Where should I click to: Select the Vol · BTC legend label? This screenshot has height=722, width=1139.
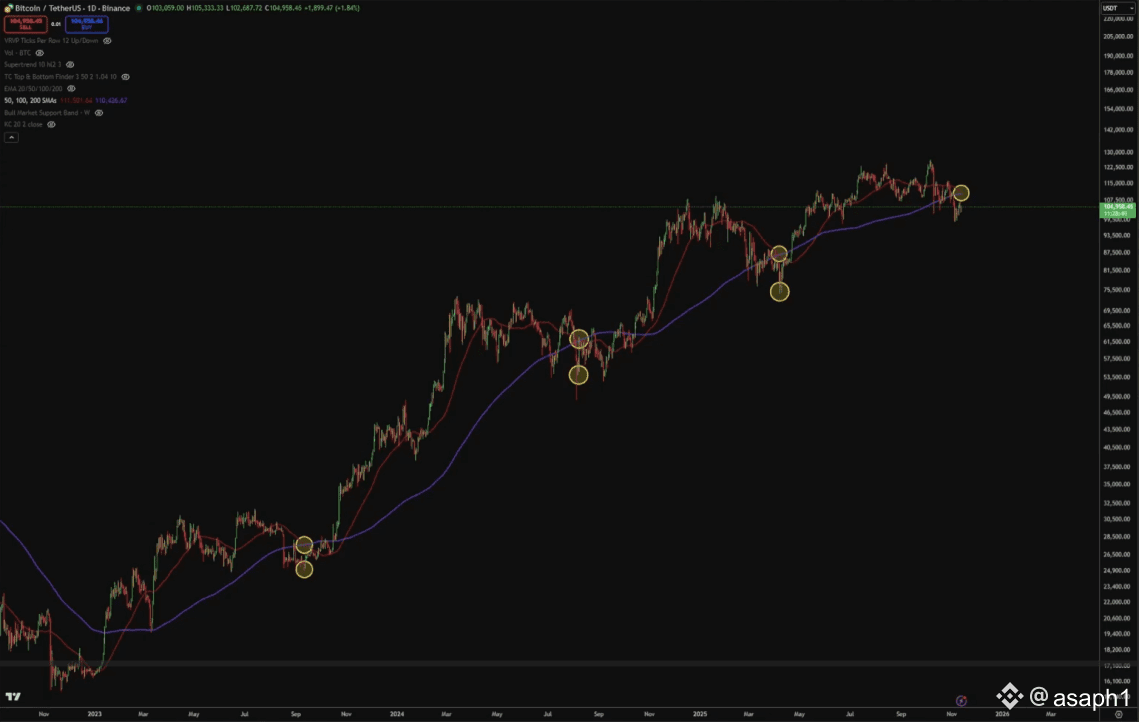click(x=17, y=53)
